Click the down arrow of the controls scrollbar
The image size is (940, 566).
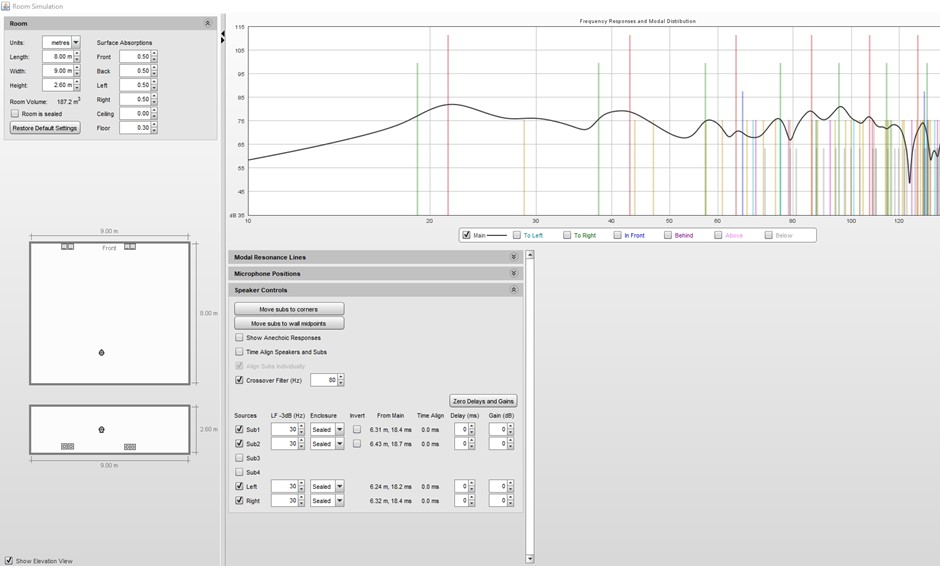[529, 558]
